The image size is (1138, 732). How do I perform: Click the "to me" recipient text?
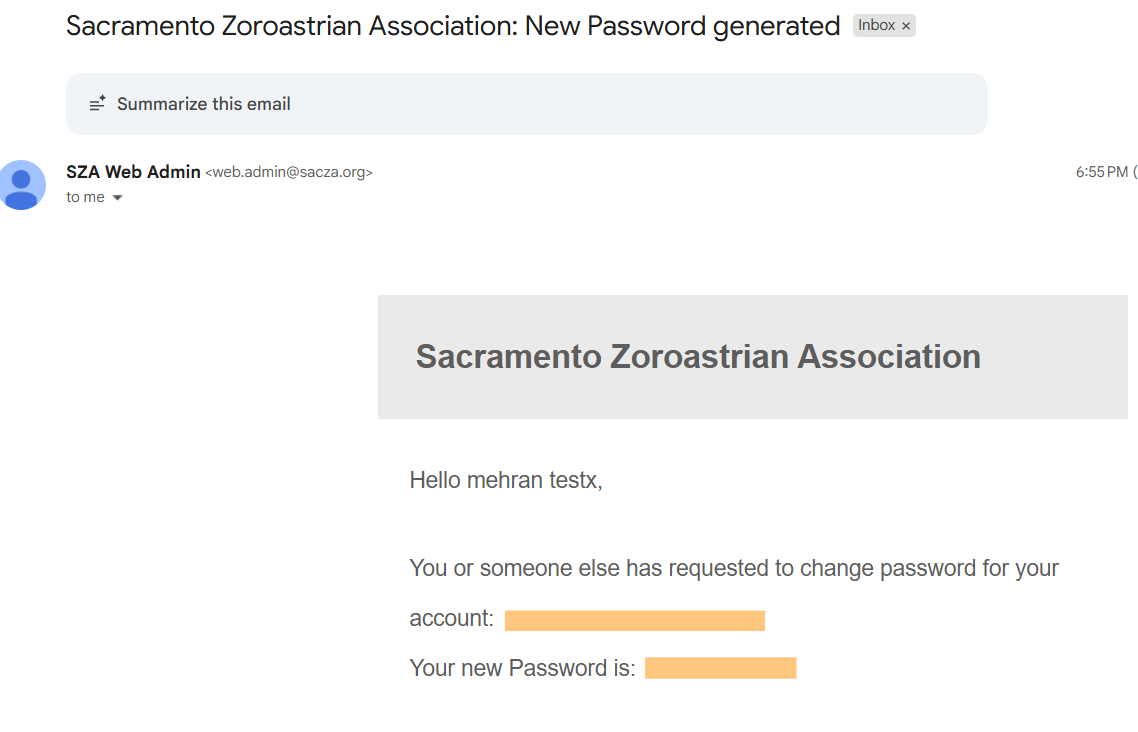tap(85, 197)
